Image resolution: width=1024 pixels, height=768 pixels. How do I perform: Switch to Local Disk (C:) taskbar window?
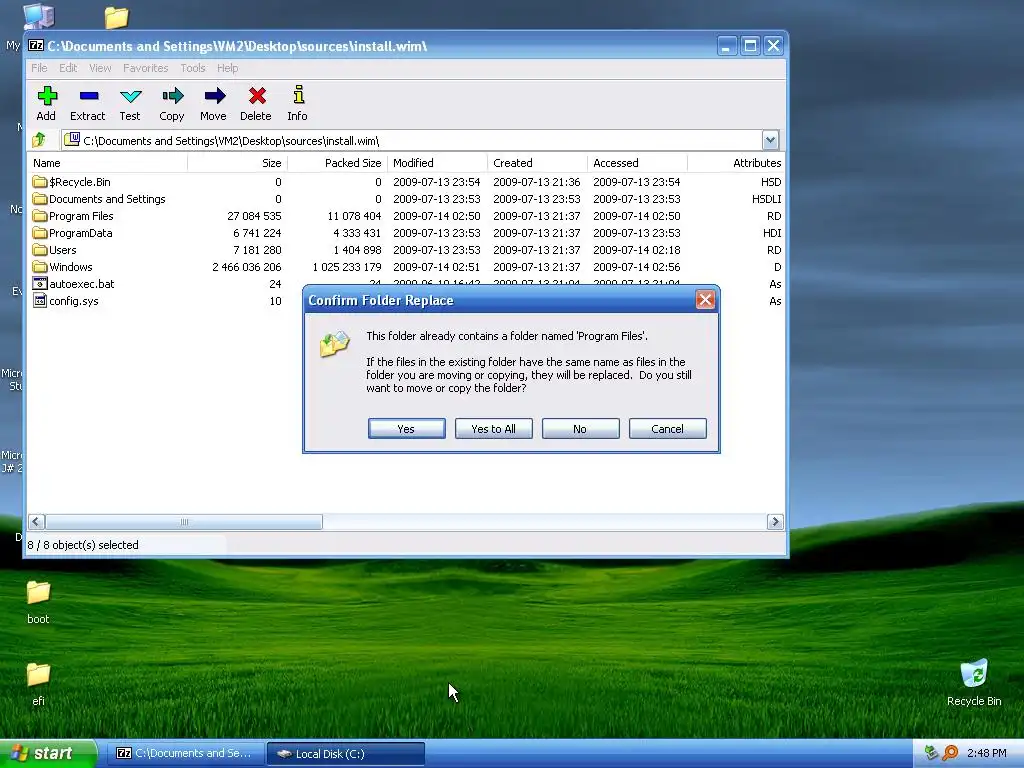[x=346, y=754]
